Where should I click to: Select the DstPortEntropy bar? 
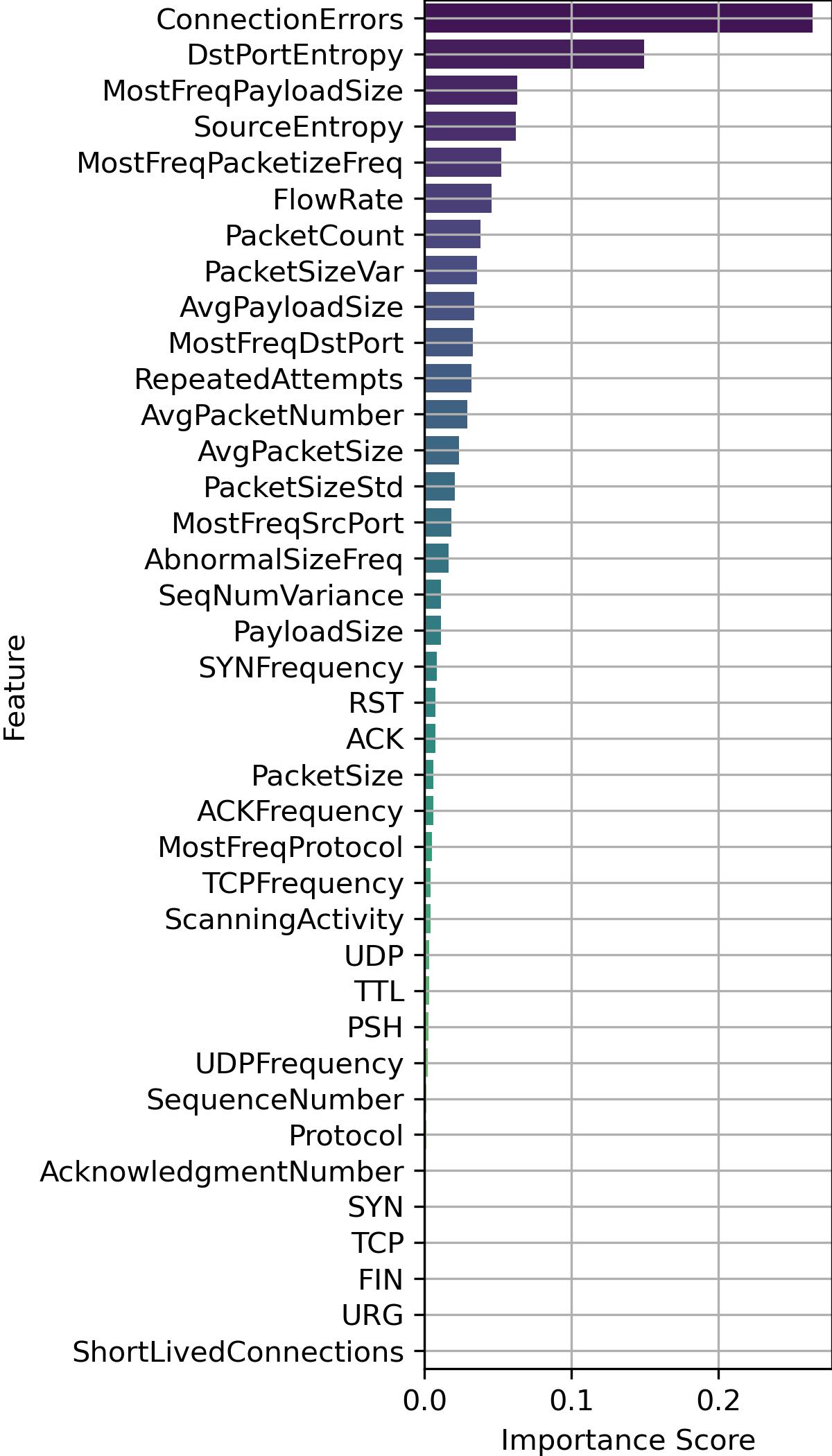[534, 55]
